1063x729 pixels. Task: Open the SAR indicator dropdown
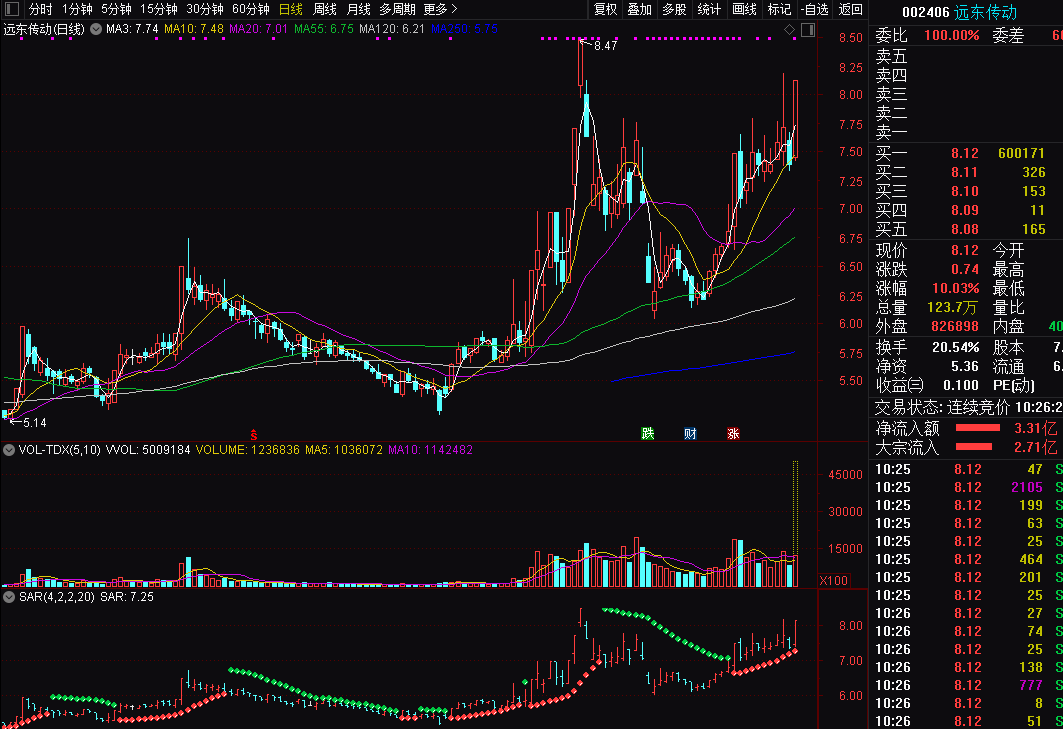click(x=9, y=597)
